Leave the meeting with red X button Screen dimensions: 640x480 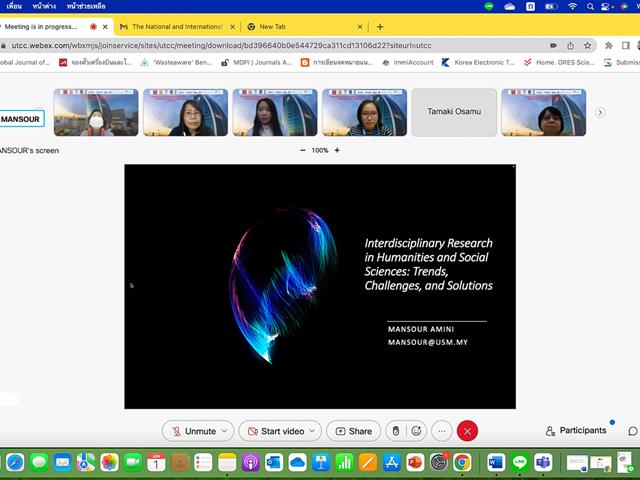click(x=467, y=431)
